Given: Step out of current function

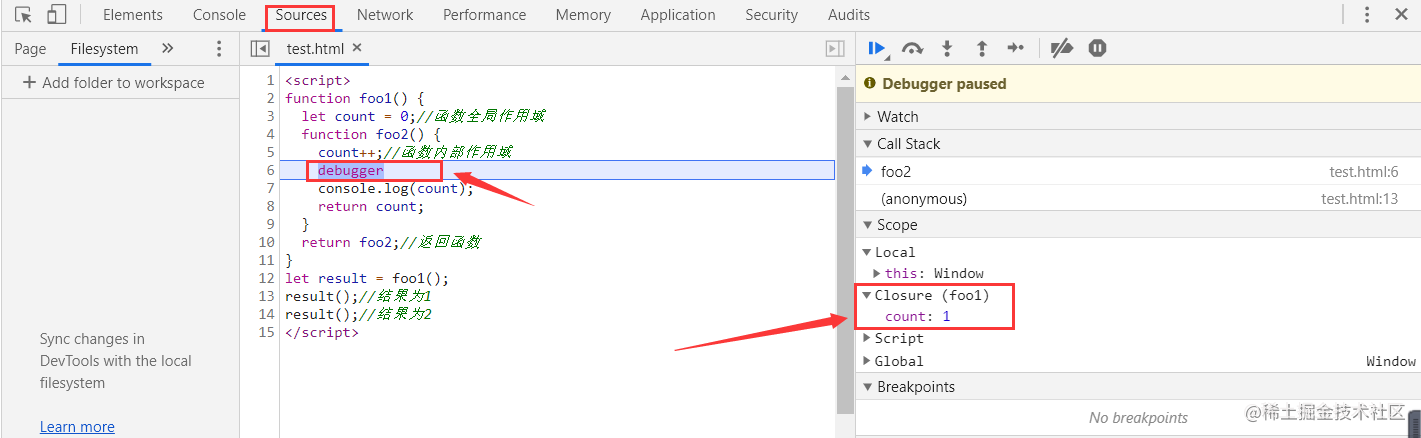Looking at the screenshot, I should click(981, 48).
